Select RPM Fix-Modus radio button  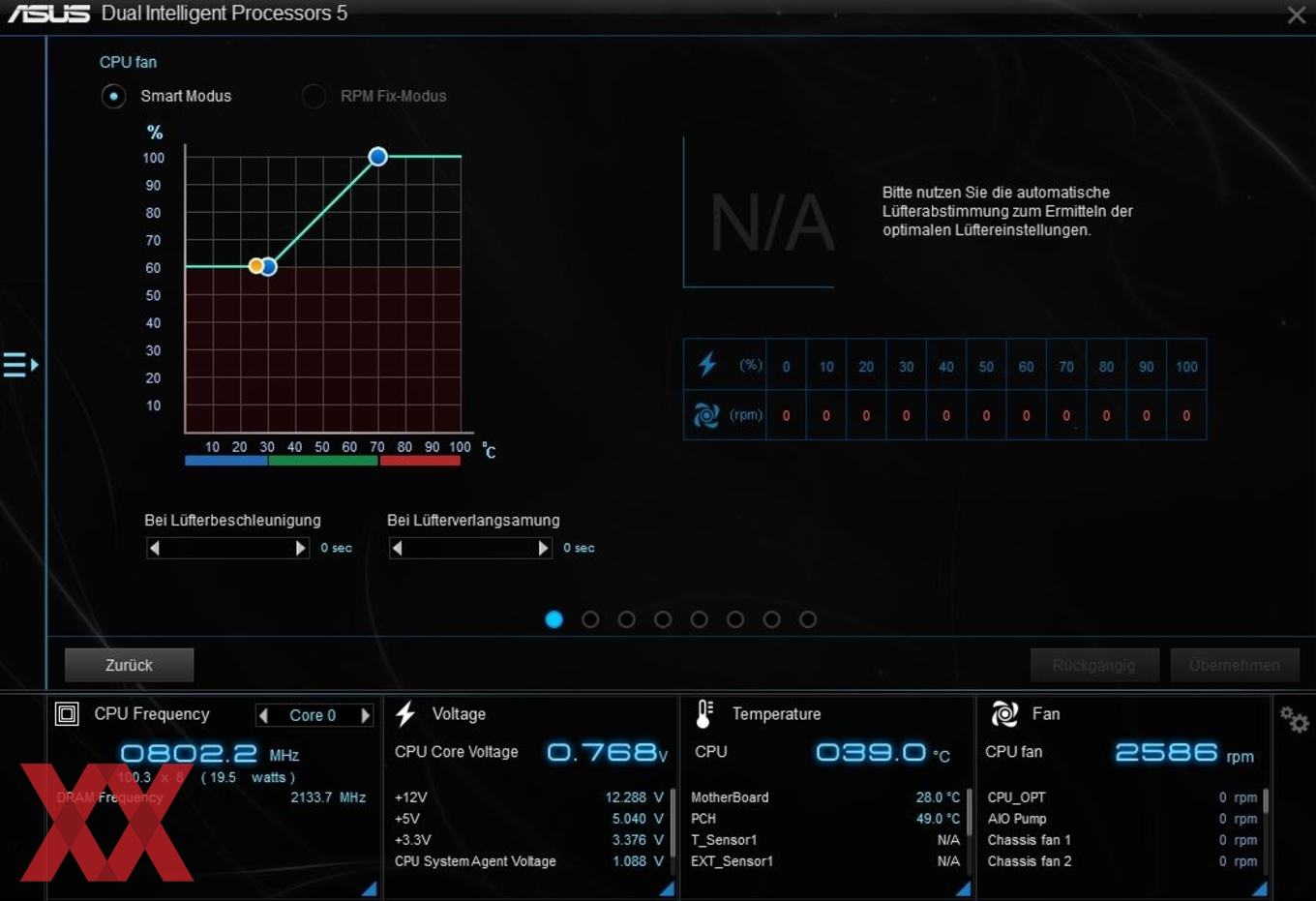(x=314, y=96)
